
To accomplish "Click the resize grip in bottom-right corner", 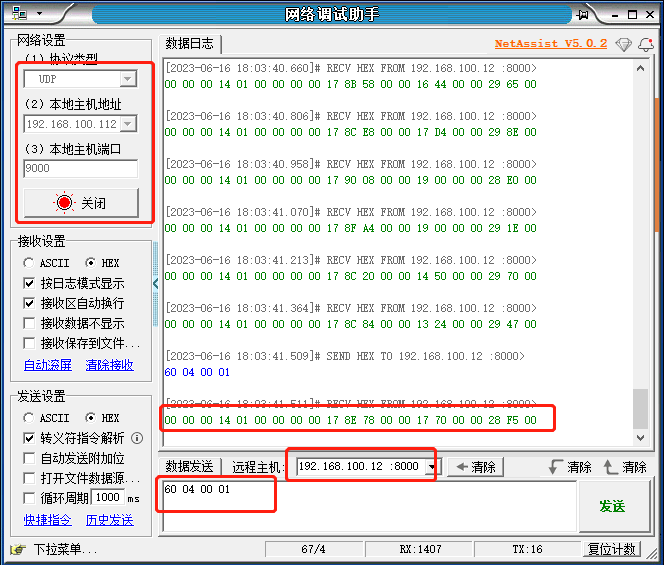I will point(652,553).
